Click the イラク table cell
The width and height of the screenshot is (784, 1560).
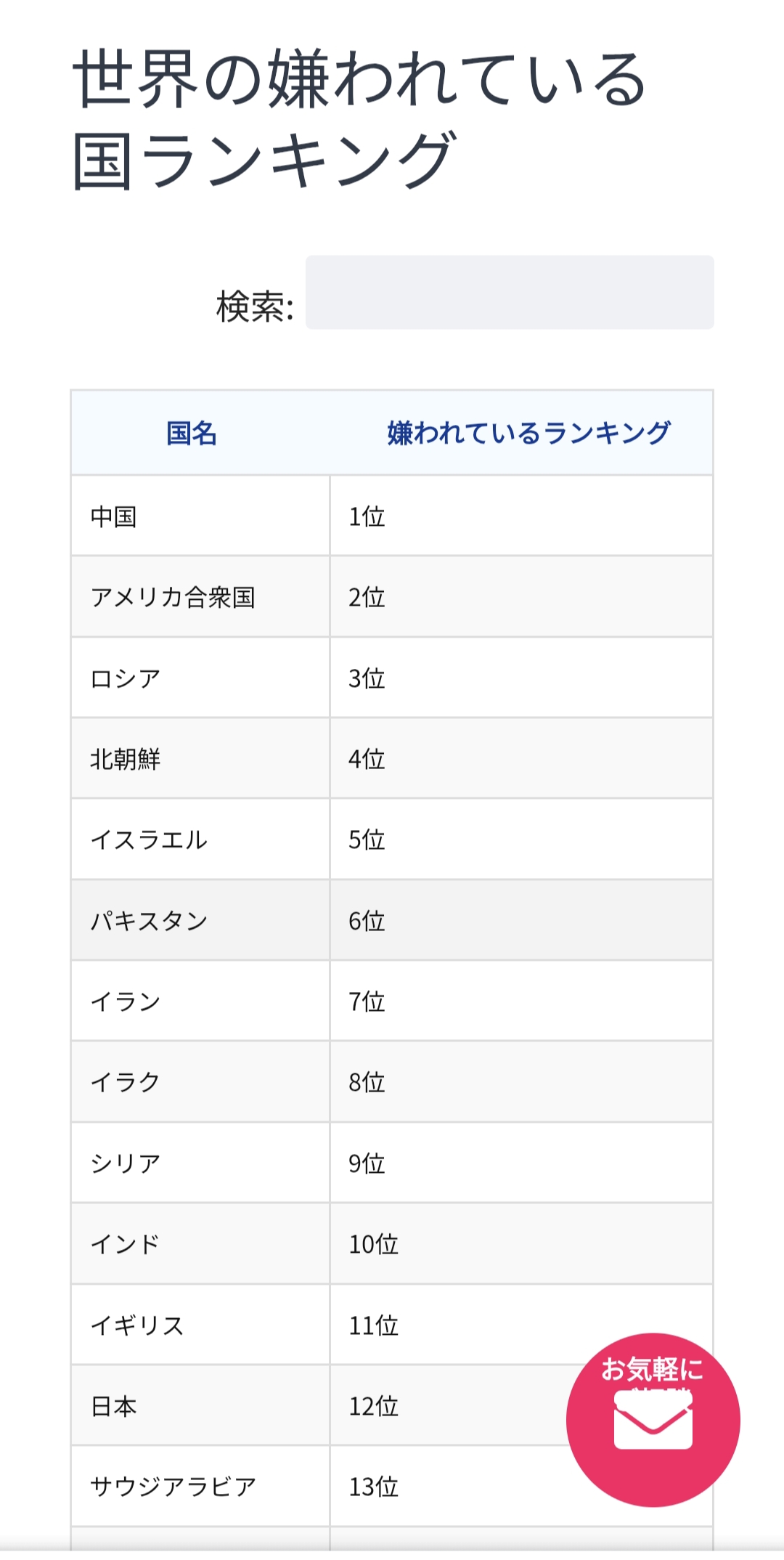(125, 1082)
